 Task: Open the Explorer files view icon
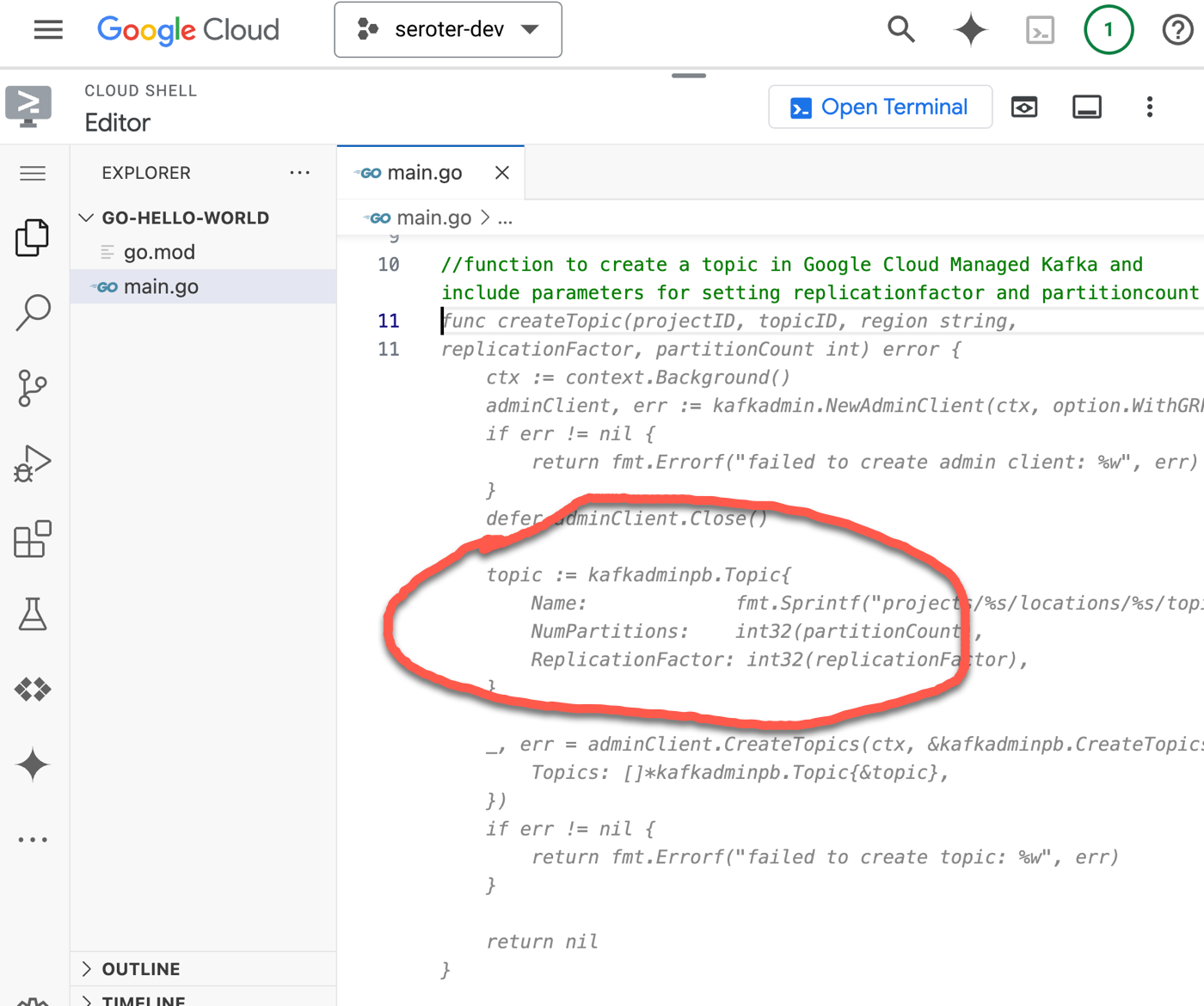(x=33, y=238)
